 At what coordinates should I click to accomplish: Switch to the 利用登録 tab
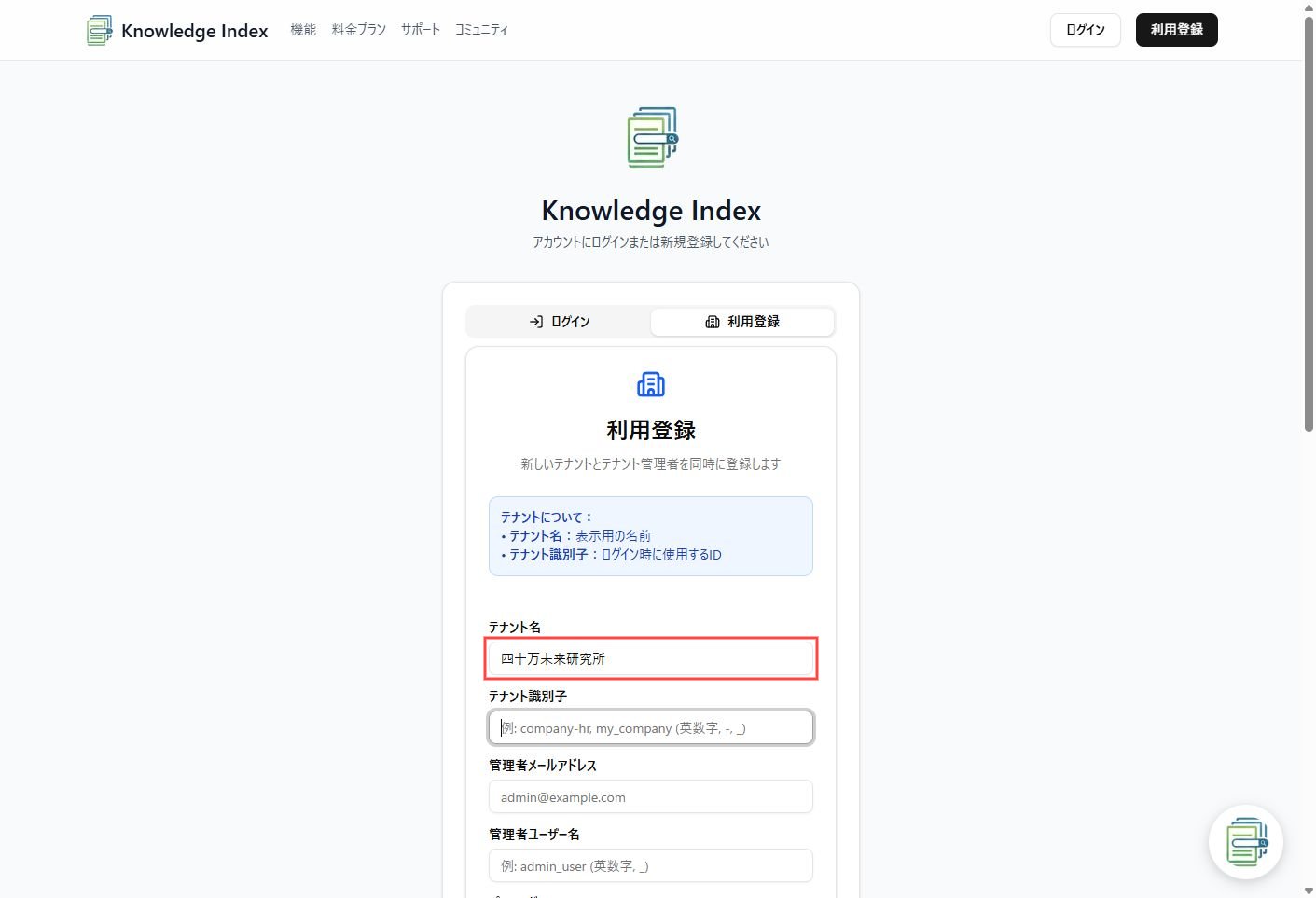click(742, 322)
